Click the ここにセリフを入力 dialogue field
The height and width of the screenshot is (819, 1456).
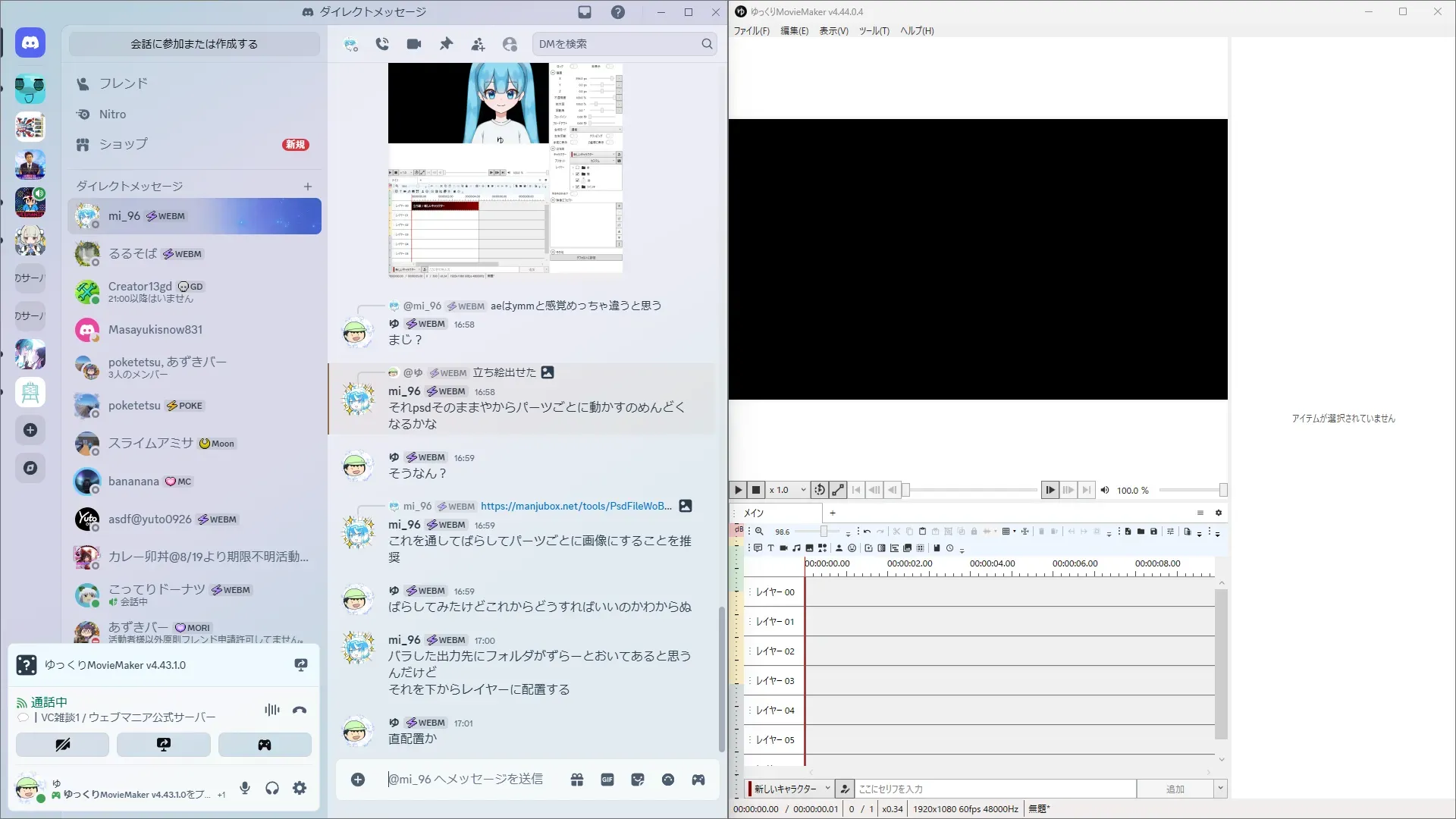[x=995, y=789]
